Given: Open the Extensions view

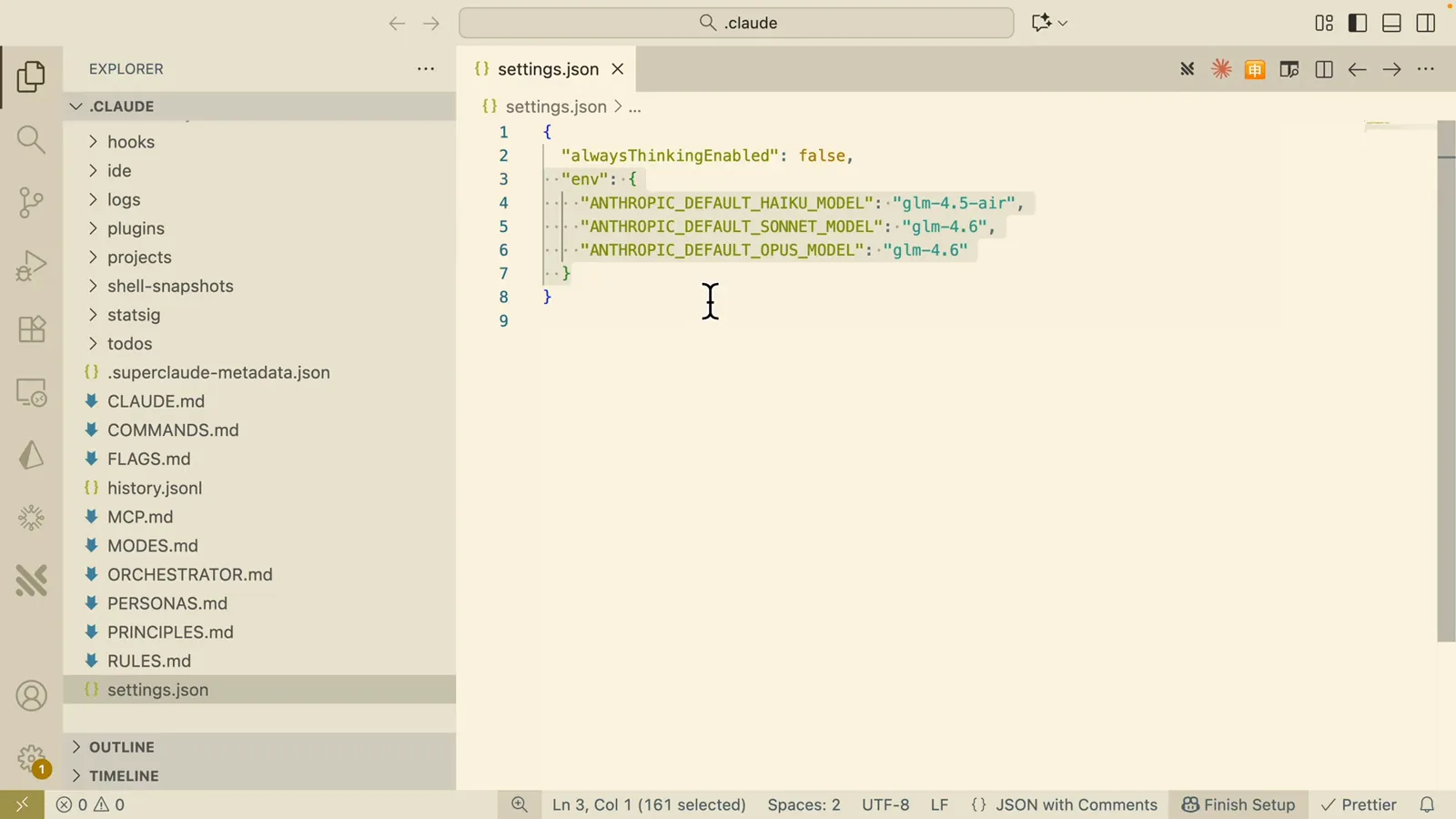Looking at the screenshot, I should tap(31, 329).
